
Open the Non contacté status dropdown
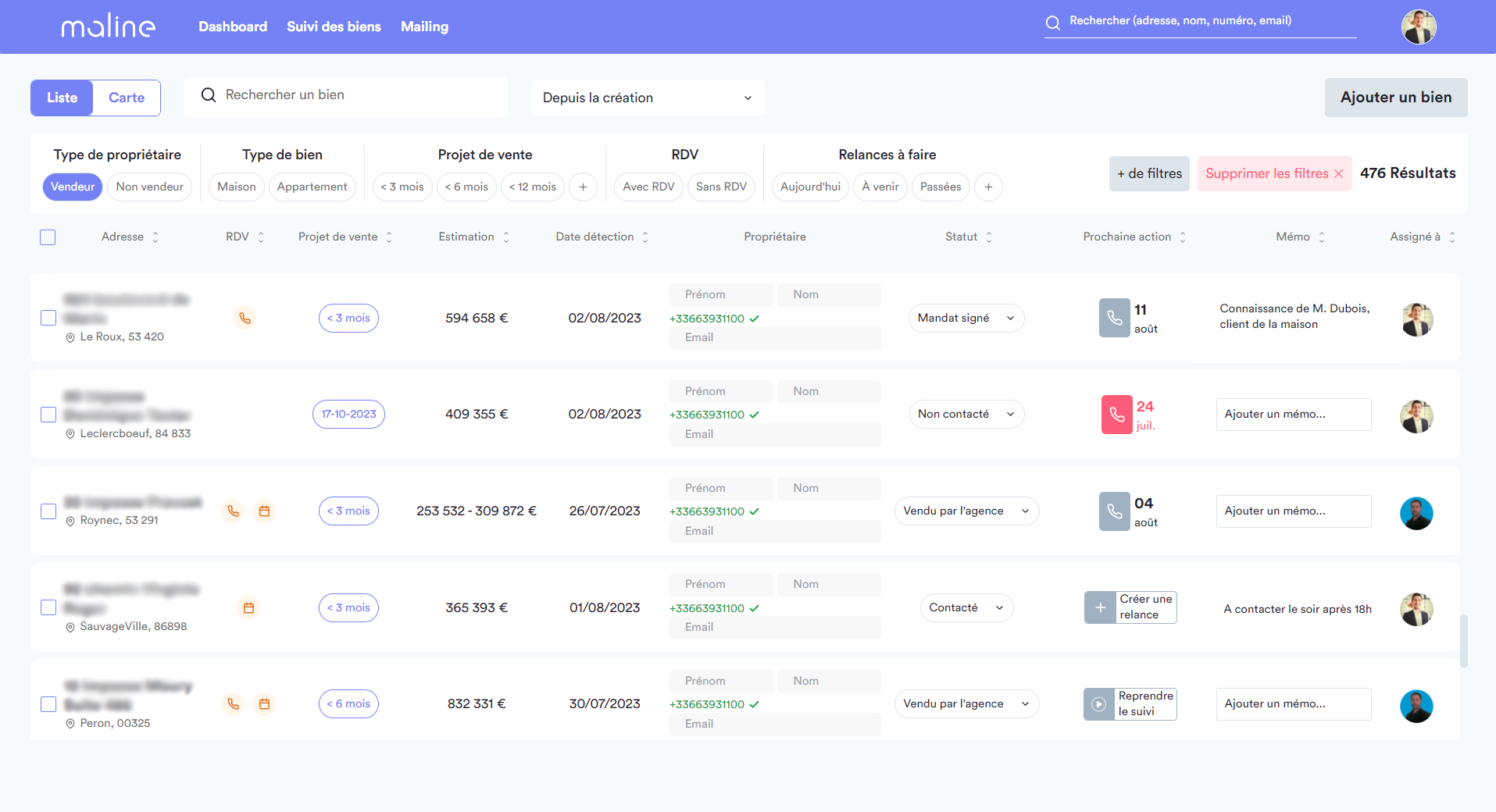click(x=966, y=414)
